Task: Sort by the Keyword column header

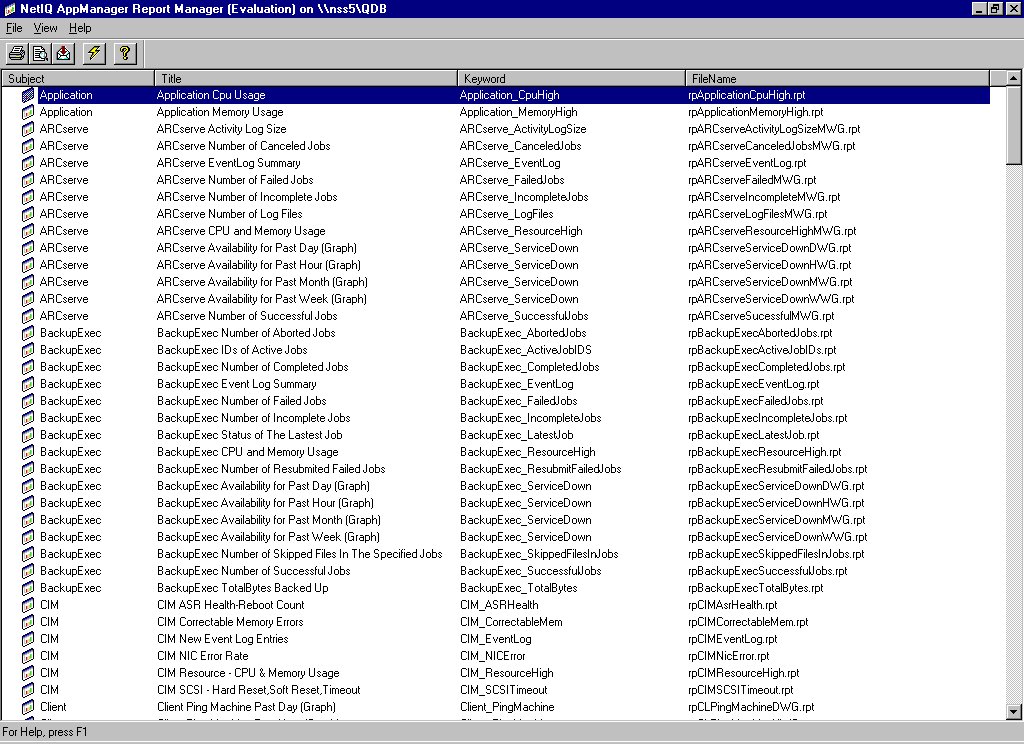Action: point(571,78)
